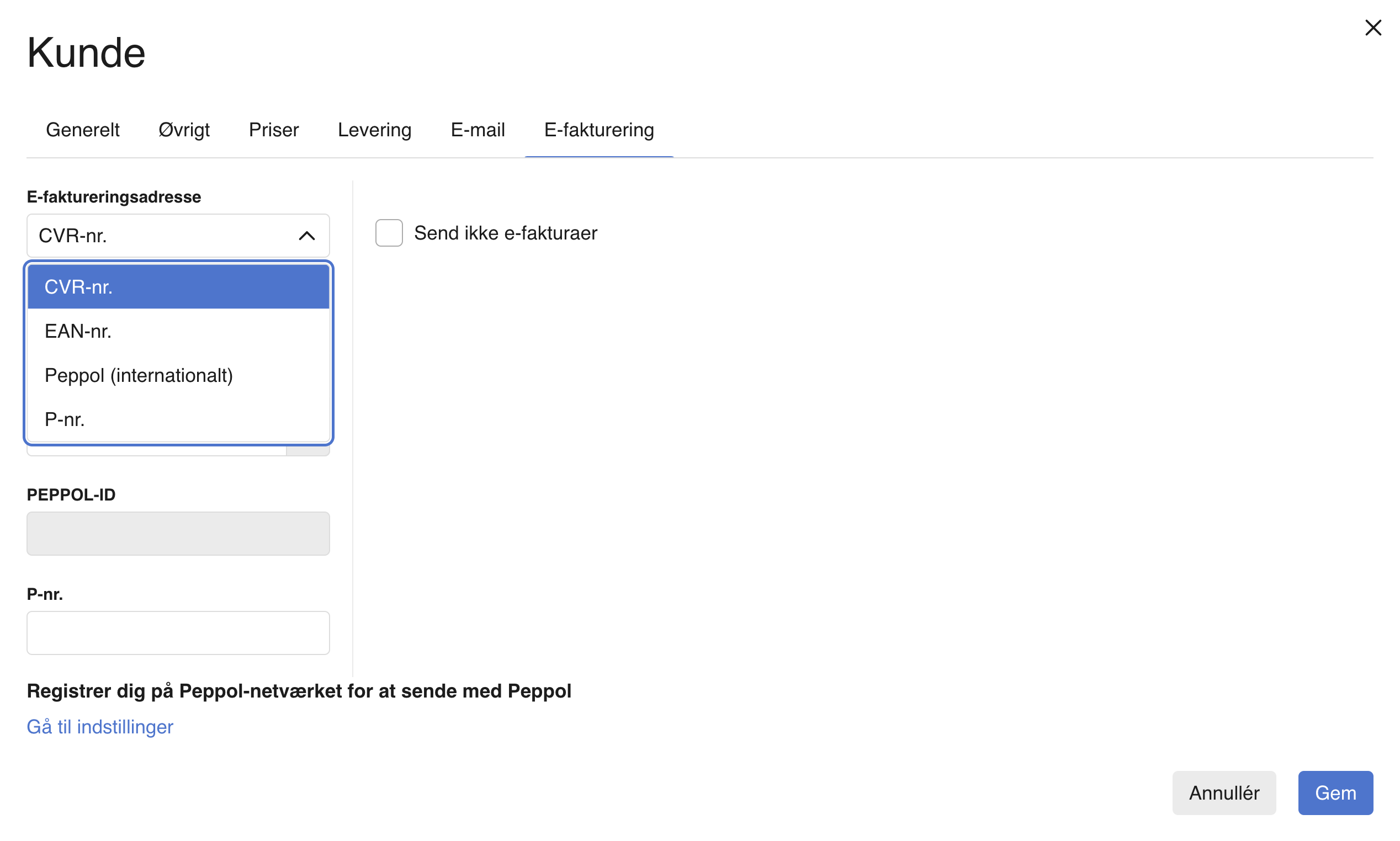Go to the Priser tab
Image resolution: width=1400 pixels, height=841 pixels.
pos(273,130)
